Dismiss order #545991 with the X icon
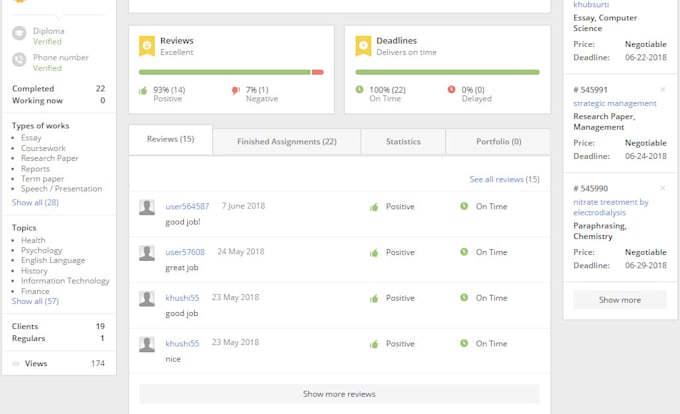The height and width of the screenshot is (414, 680). click(x=662, y=89)
